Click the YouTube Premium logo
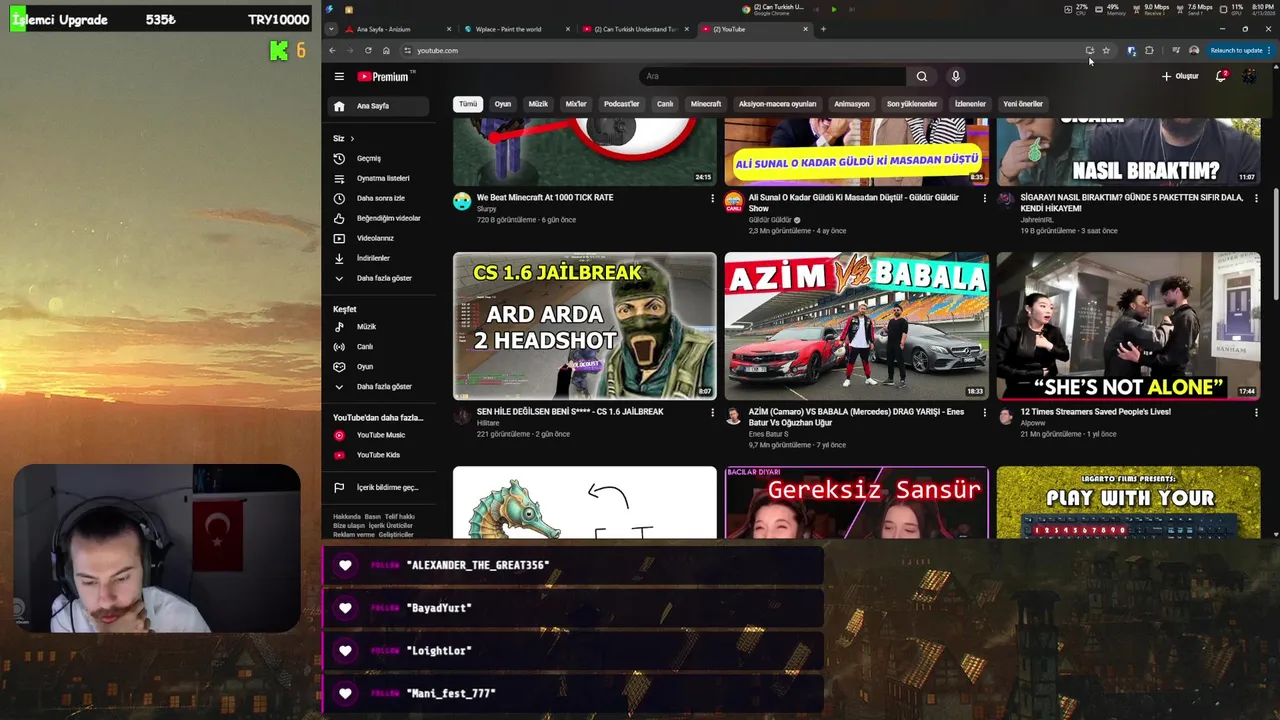This screenshot has width=1280, height=720. 386,76
